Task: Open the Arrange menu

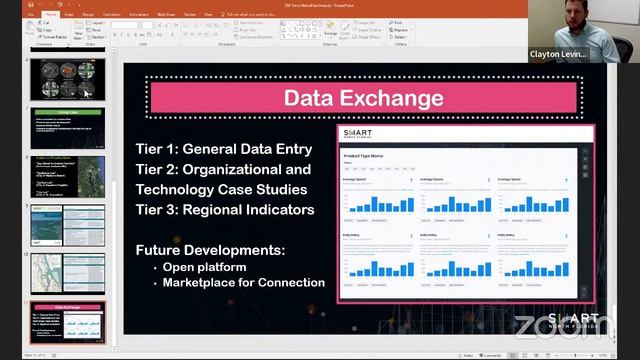Action: pyautogui.click(x=330, y=30)
